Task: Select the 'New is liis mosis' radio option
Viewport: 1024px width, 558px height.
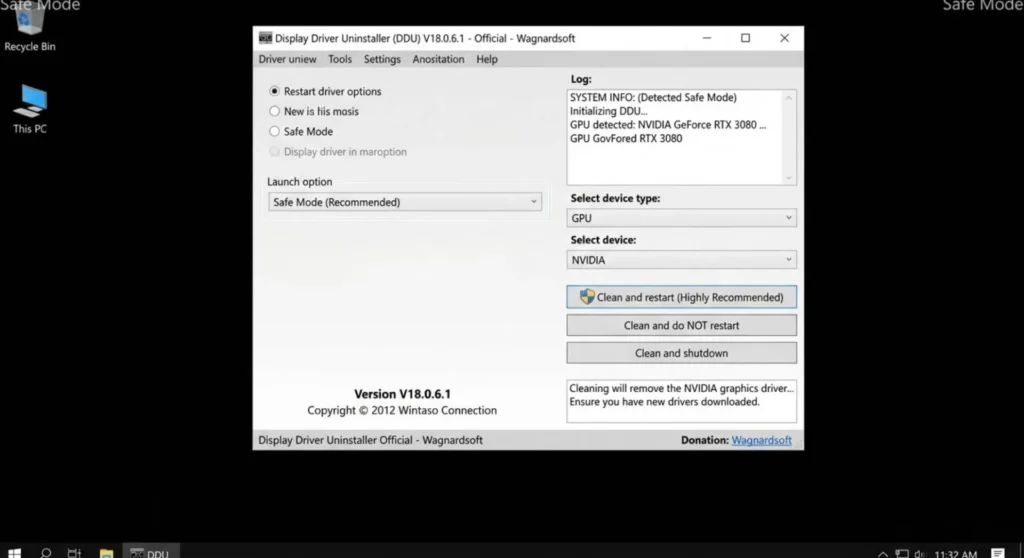Action: pyautogui.click(x=274, y=111)
